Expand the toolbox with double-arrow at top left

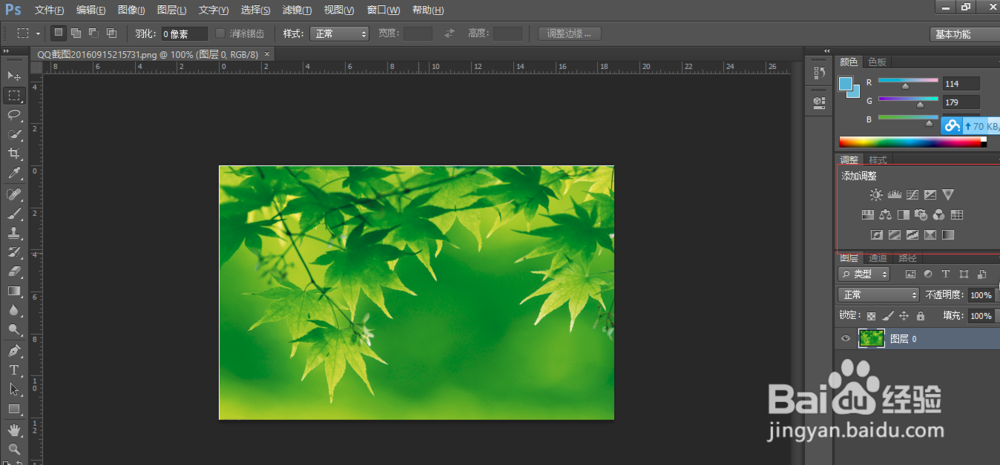6,51
